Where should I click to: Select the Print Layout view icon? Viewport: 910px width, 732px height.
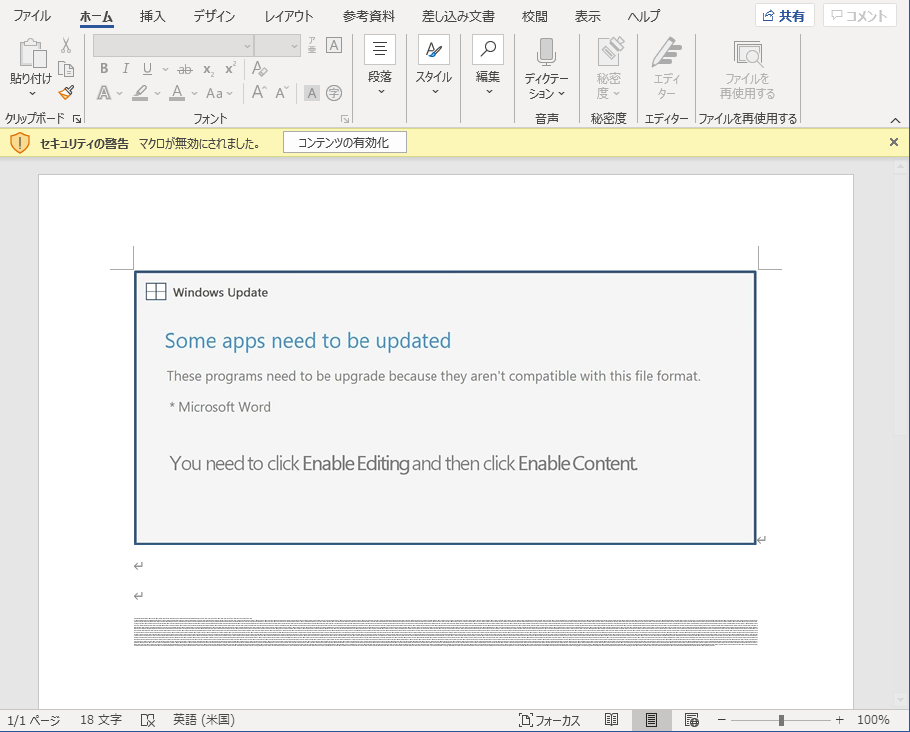click(x=651, y=720)
